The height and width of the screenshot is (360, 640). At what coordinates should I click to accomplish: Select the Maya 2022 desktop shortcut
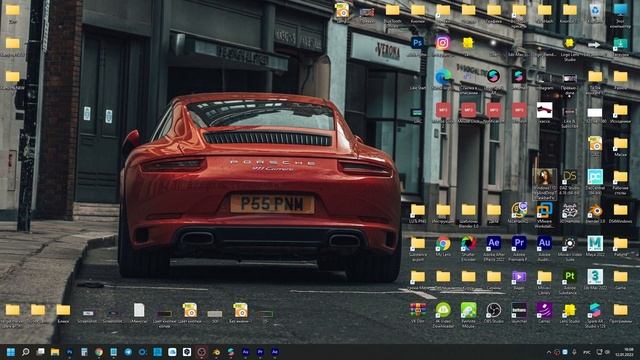coord(595,243)
